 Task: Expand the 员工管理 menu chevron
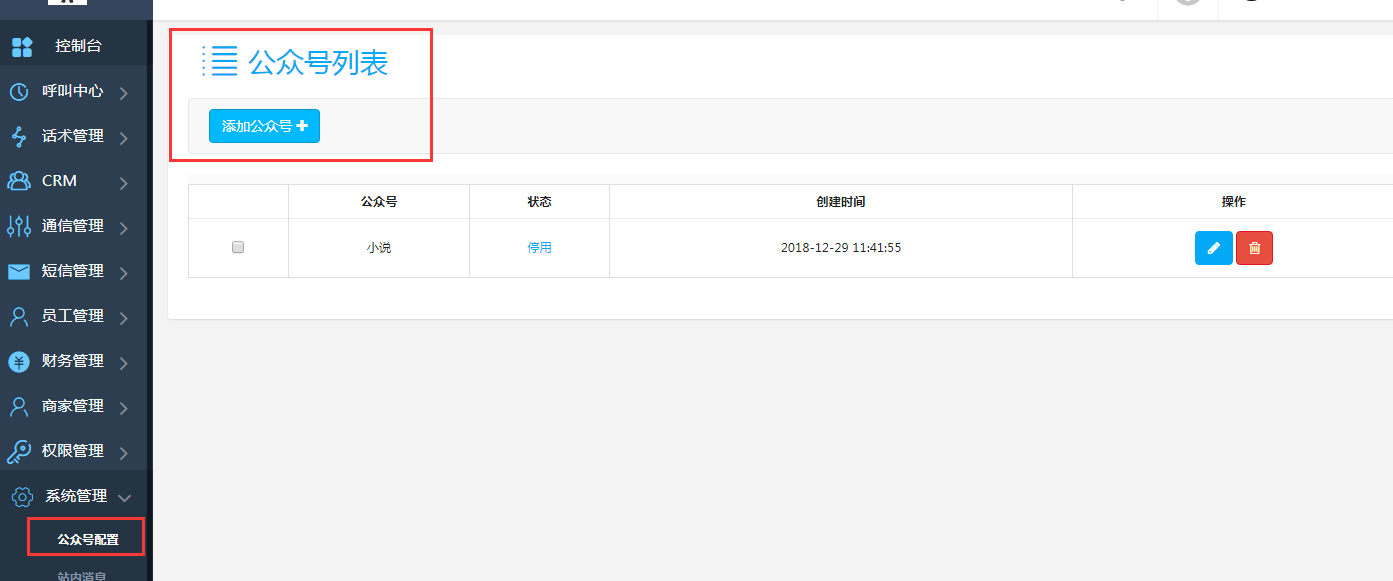tap(124, 318)
